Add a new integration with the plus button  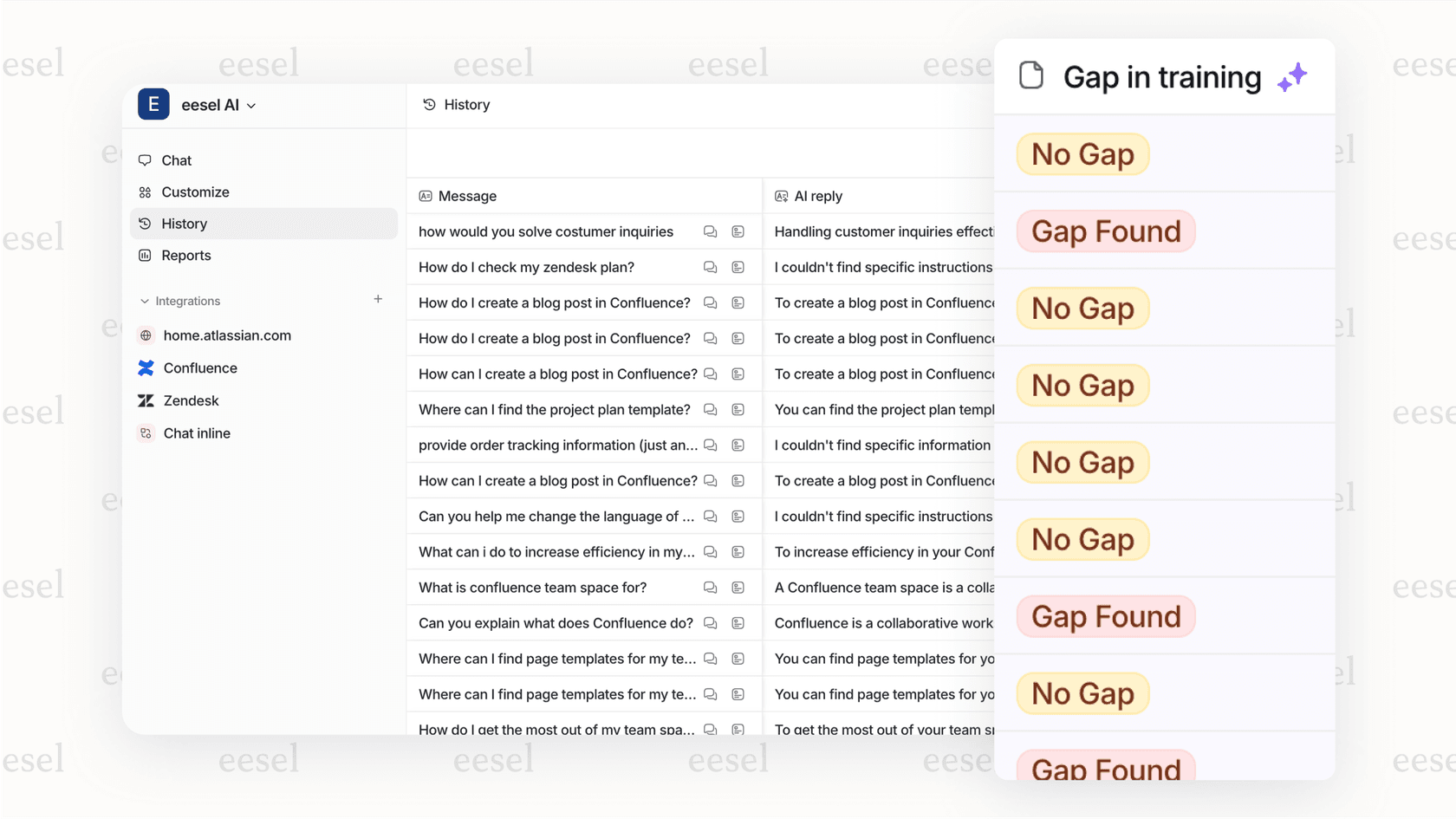click(x=378, y=299)
